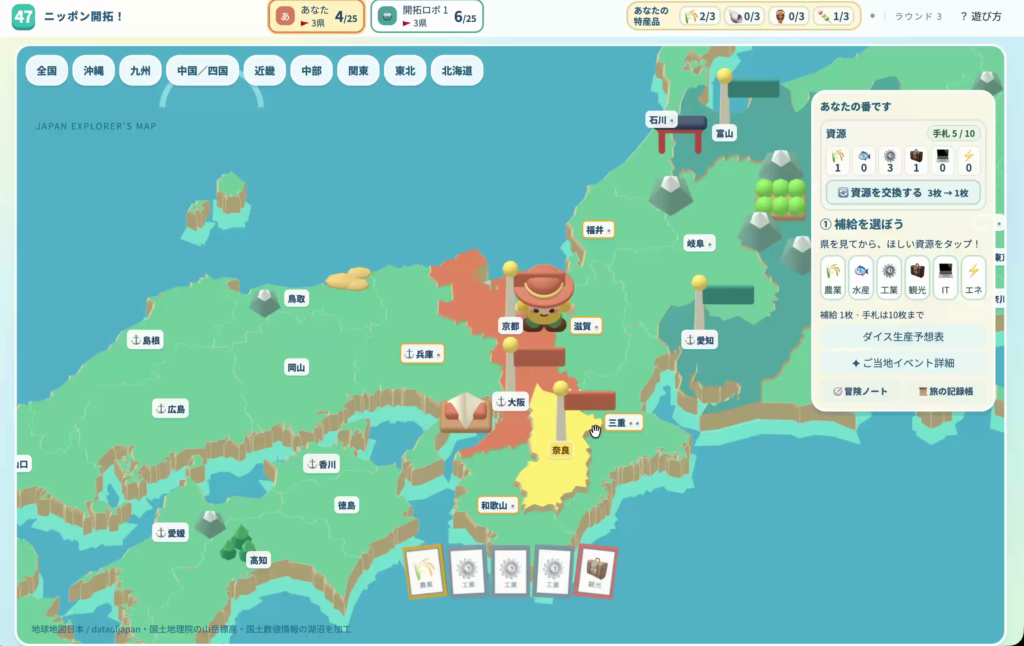
Task: Choose the 水産 fishery supply resource
Action: tap(861, 278)
